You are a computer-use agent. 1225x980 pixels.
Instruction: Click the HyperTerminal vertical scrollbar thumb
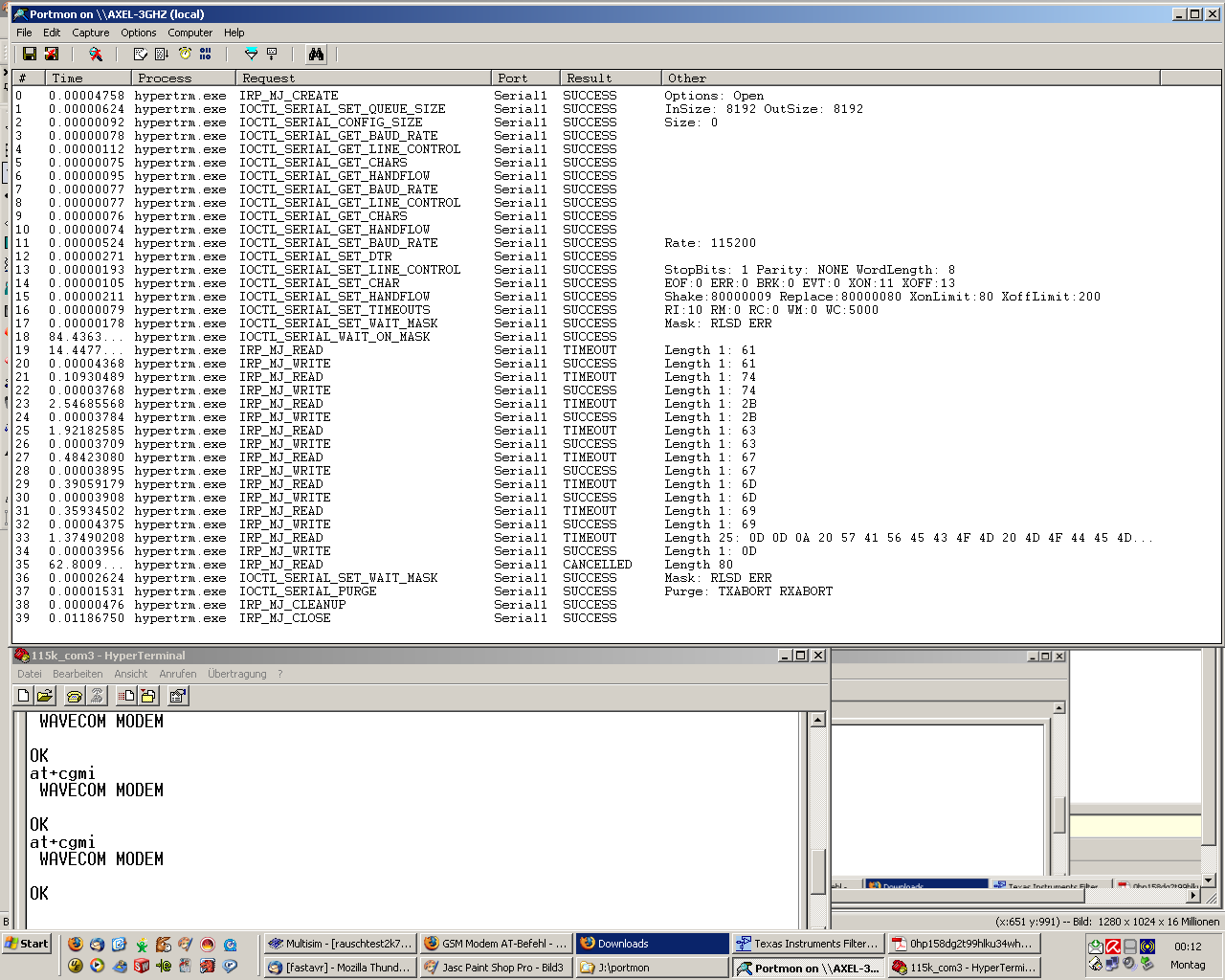tap(817, 871)
